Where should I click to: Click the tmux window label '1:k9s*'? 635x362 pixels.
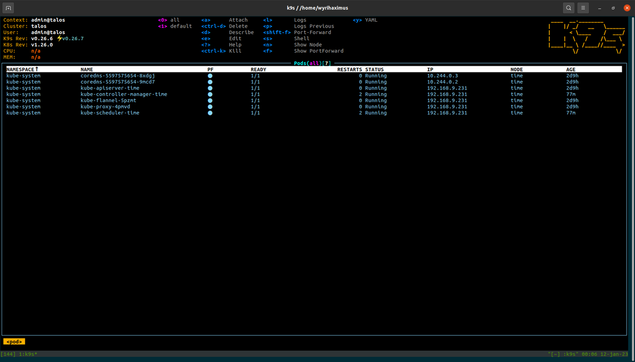click(28, 354)
